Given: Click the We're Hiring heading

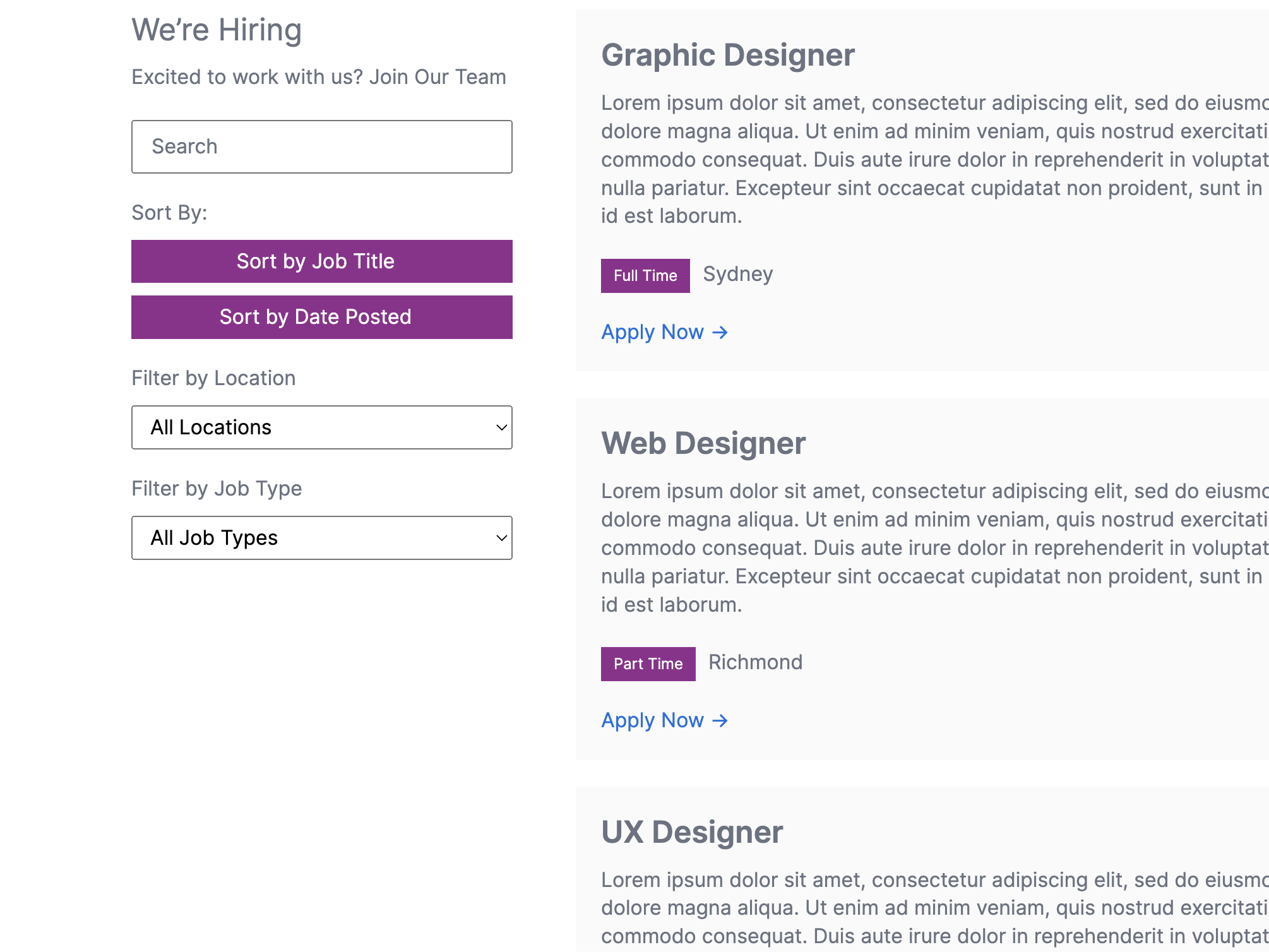Looking at the screenshot, I should [x=217, y=30].
